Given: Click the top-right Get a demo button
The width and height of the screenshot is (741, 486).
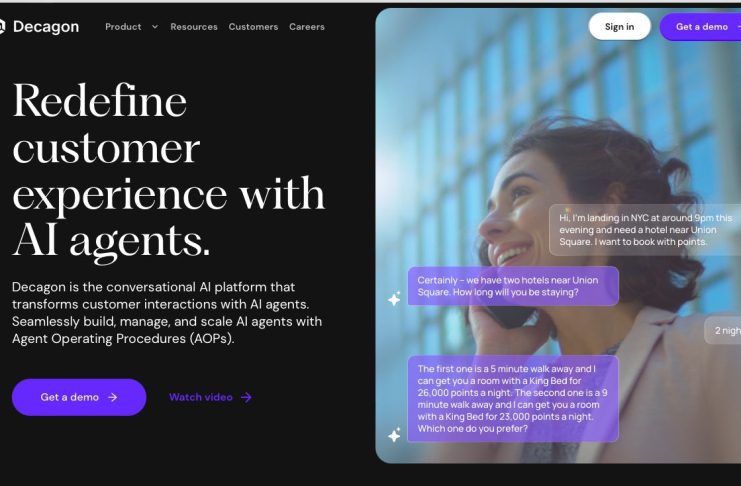Looking at the screenshot, I should pos(700,27).
